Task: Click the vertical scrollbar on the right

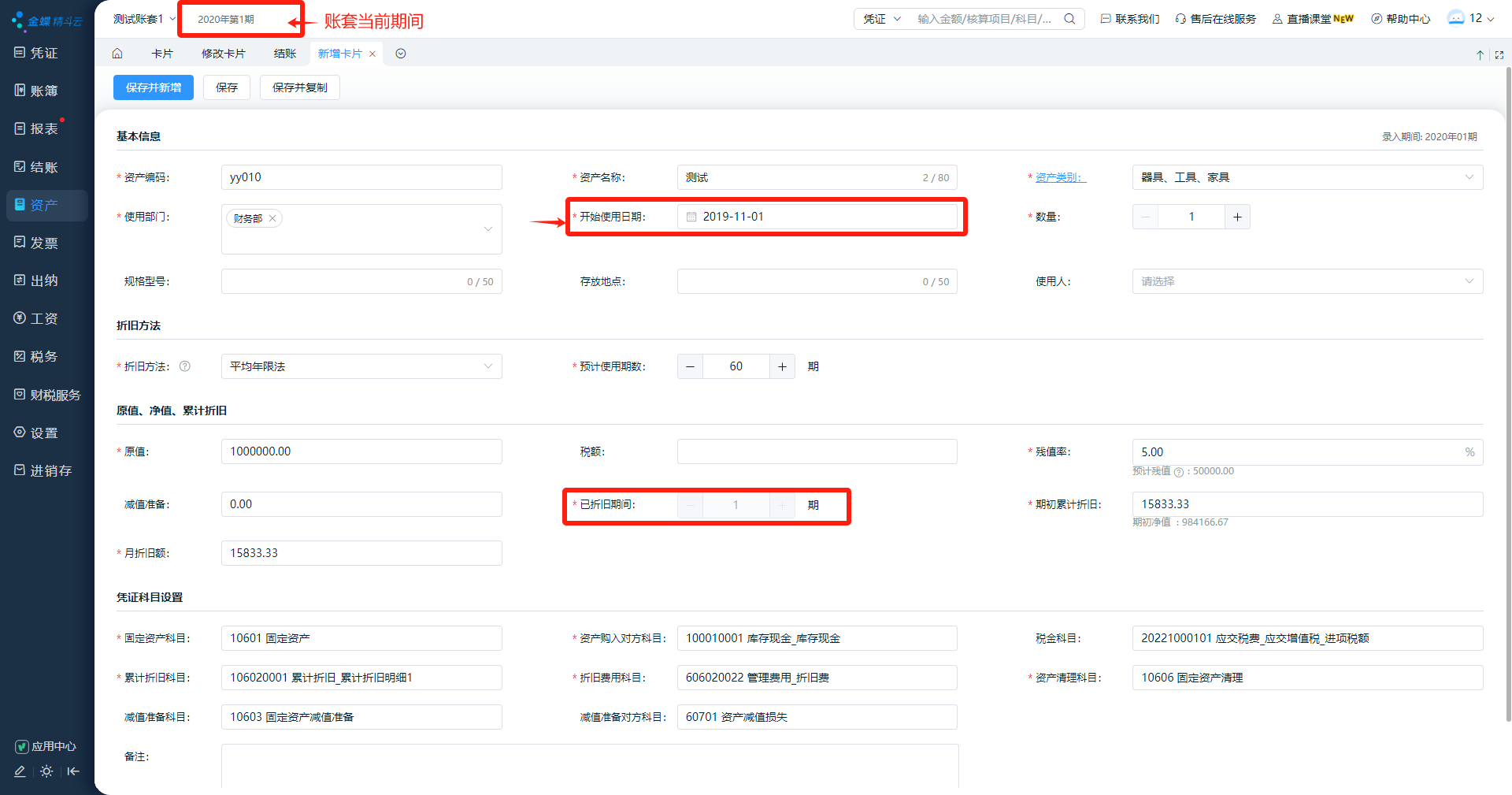Action: click(1508, 394)
